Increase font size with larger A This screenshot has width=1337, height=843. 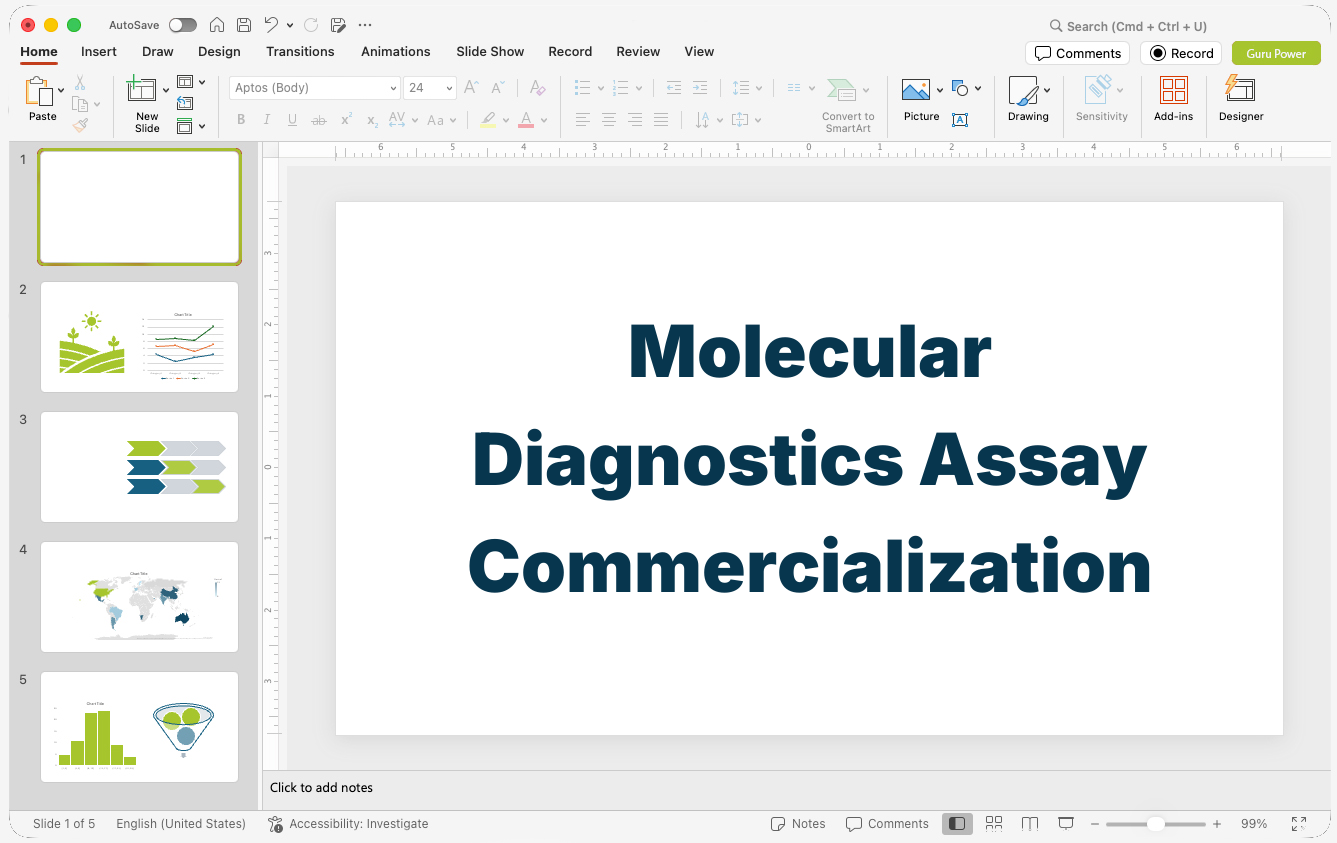click(x=472, y=88)
